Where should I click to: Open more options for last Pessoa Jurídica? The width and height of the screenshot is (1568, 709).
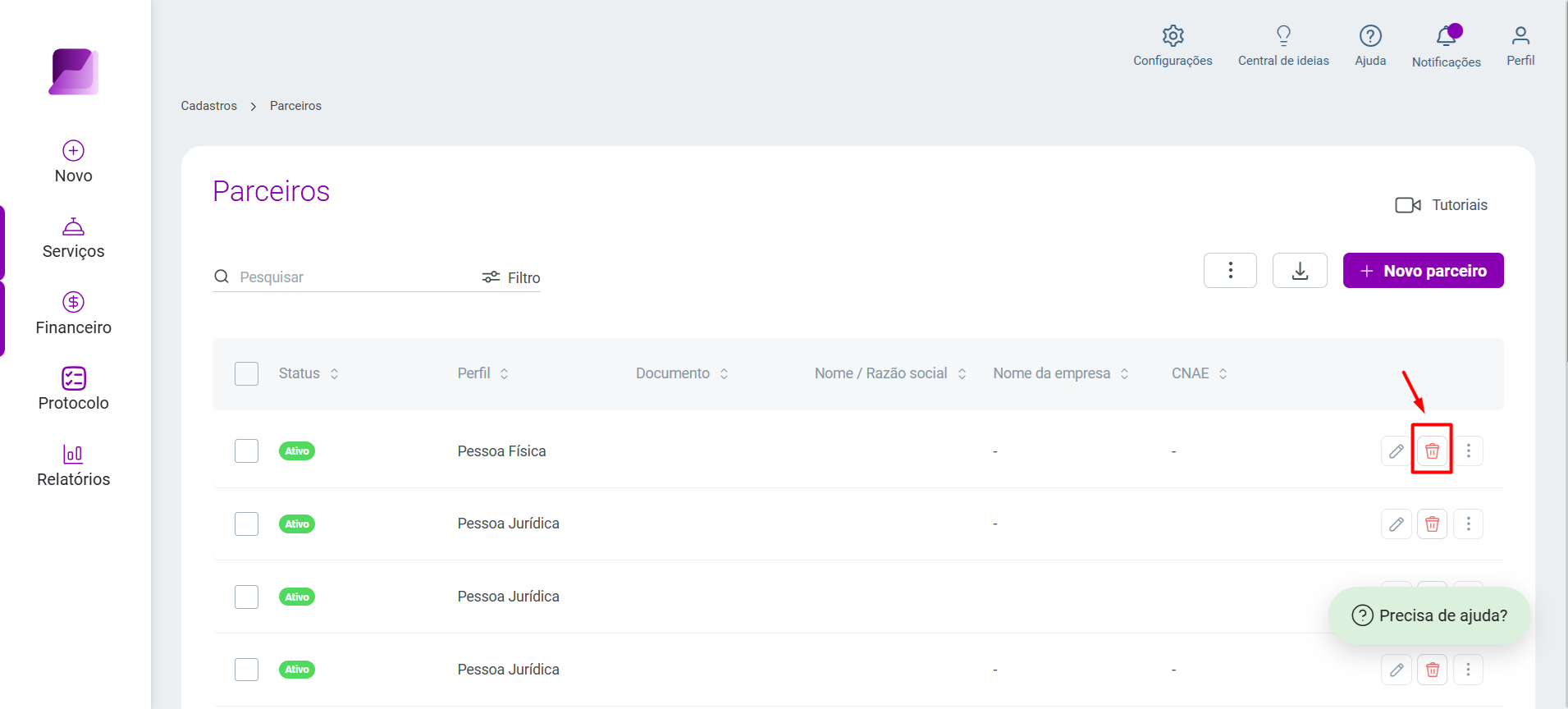[x=1468, y=670]
